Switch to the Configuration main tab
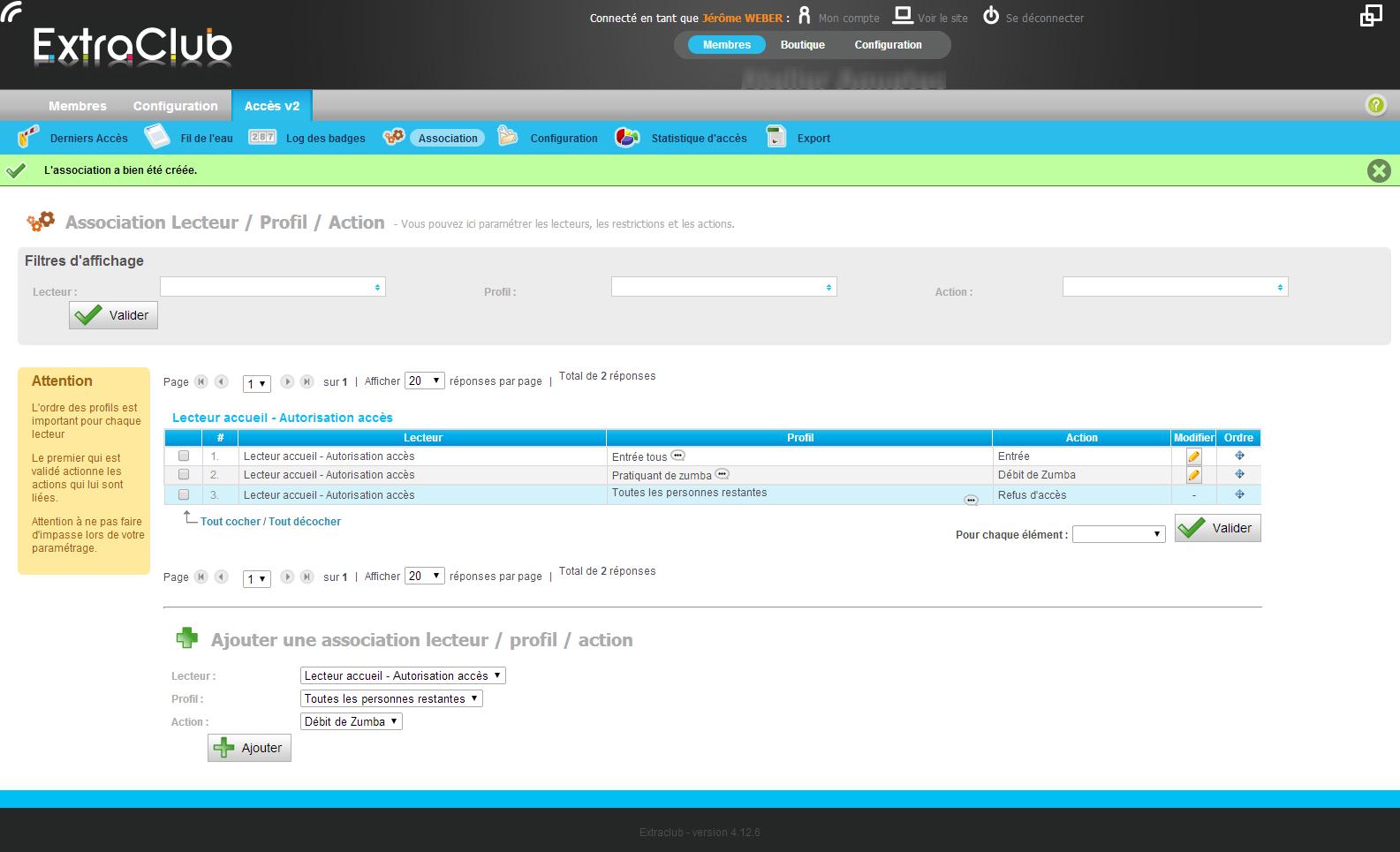The height and width of the screenshot is (852, 1400). (175, 106)
